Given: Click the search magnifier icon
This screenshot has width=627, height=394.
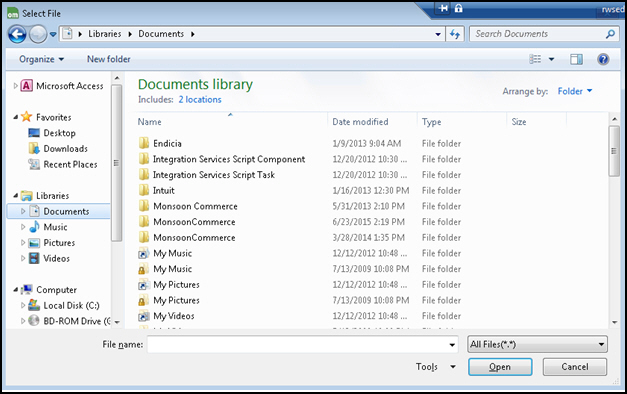Looking at the screenshot, I should (610, 34).
